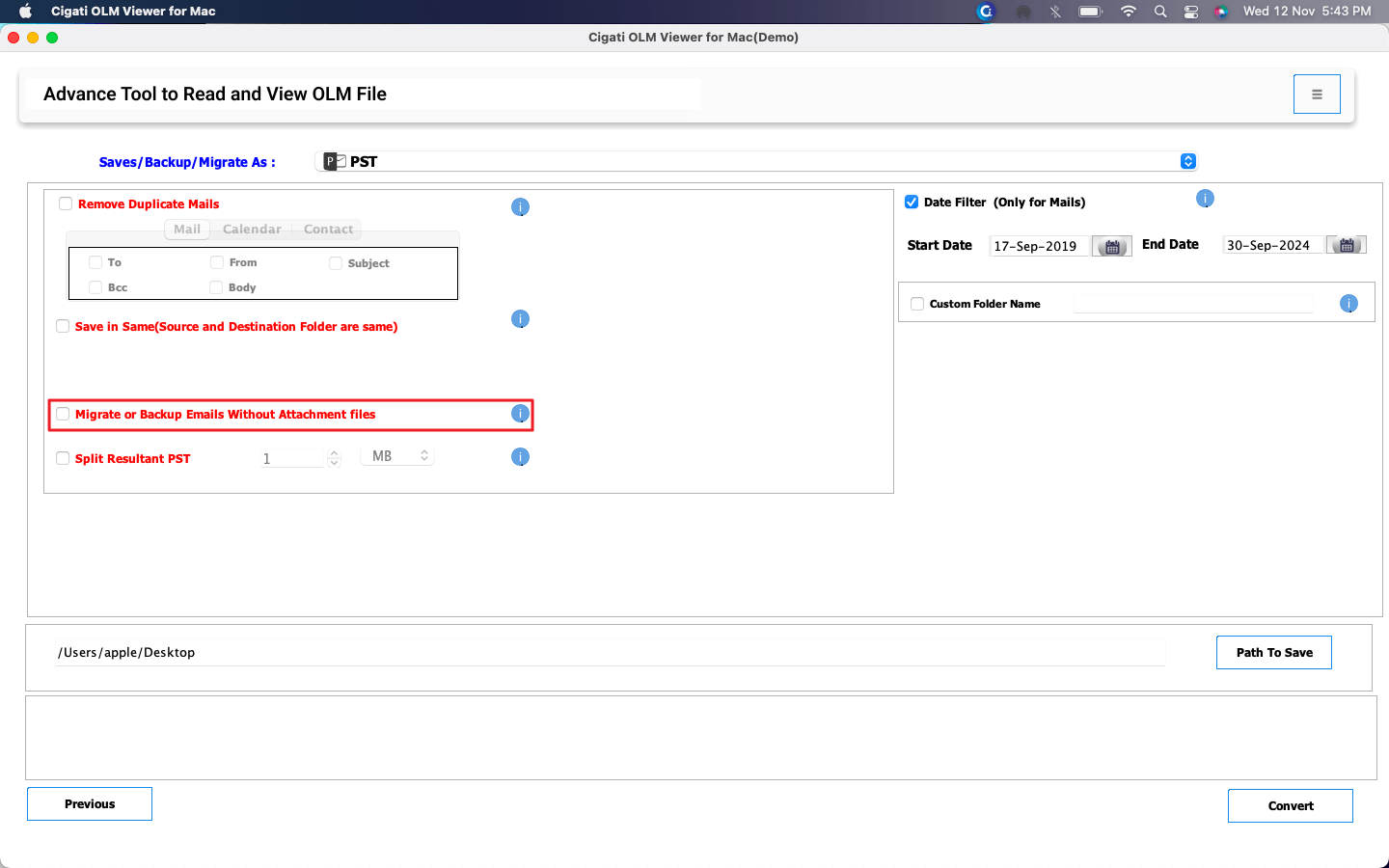Click the Path To Save button
1389x868 pixels.
tap(1274, 653)
